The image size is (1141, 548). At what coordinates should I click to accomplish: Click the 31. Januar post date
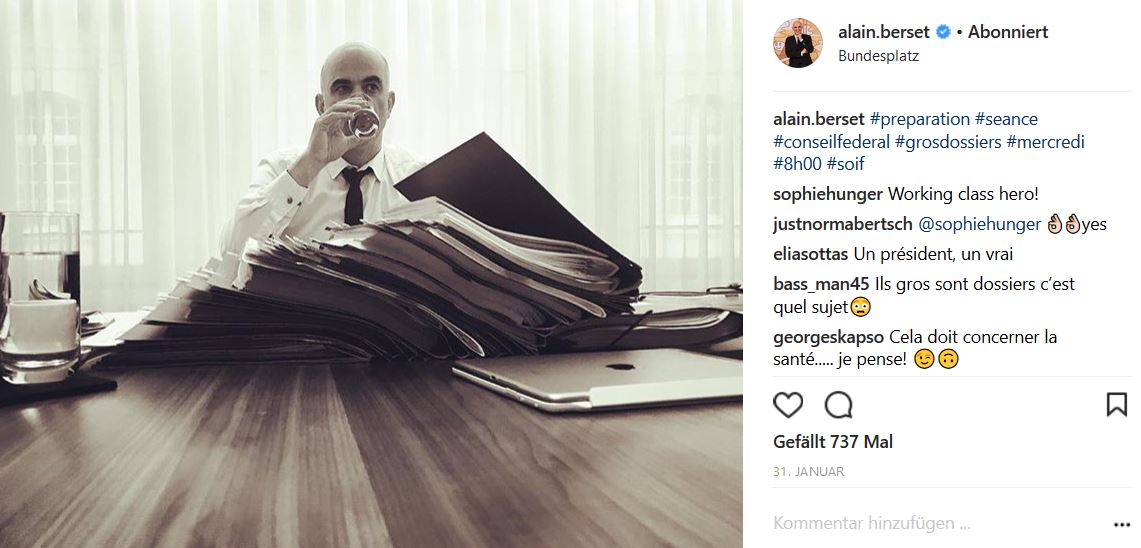808,472
